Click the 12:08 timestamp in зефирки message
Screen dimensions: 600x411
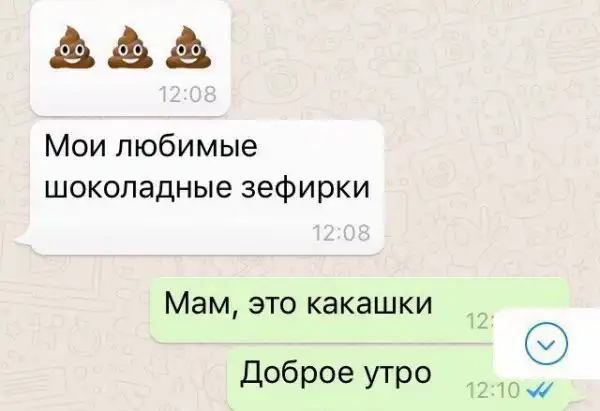(341, 233)
